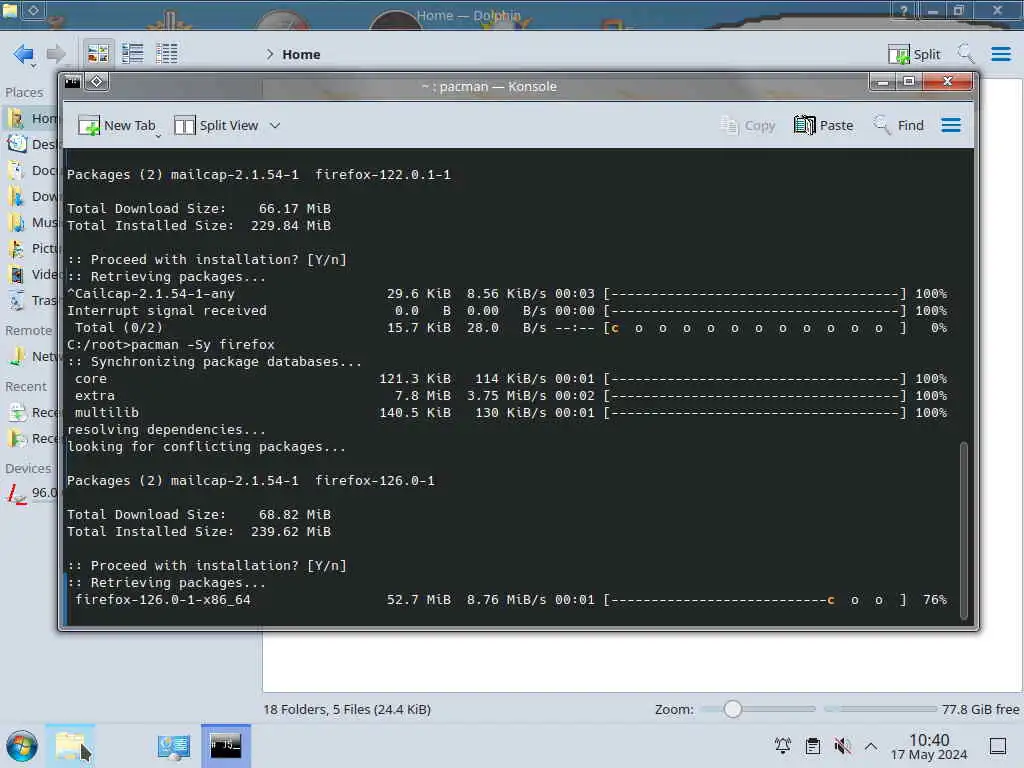
Task: Open the Windows-style start menu button
Action: (x=22, y=746)
